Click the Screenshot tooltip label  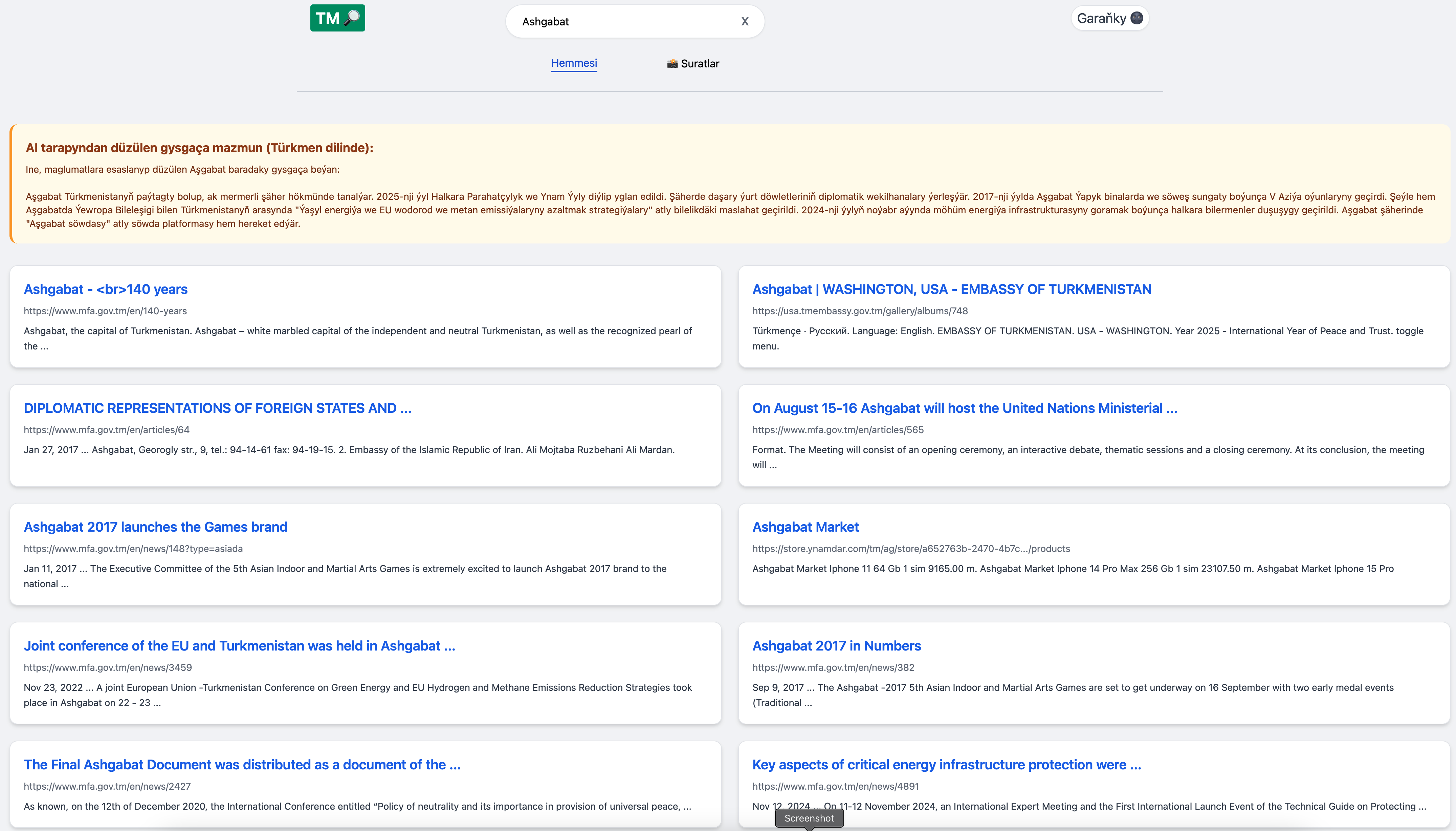coord(809,818)
